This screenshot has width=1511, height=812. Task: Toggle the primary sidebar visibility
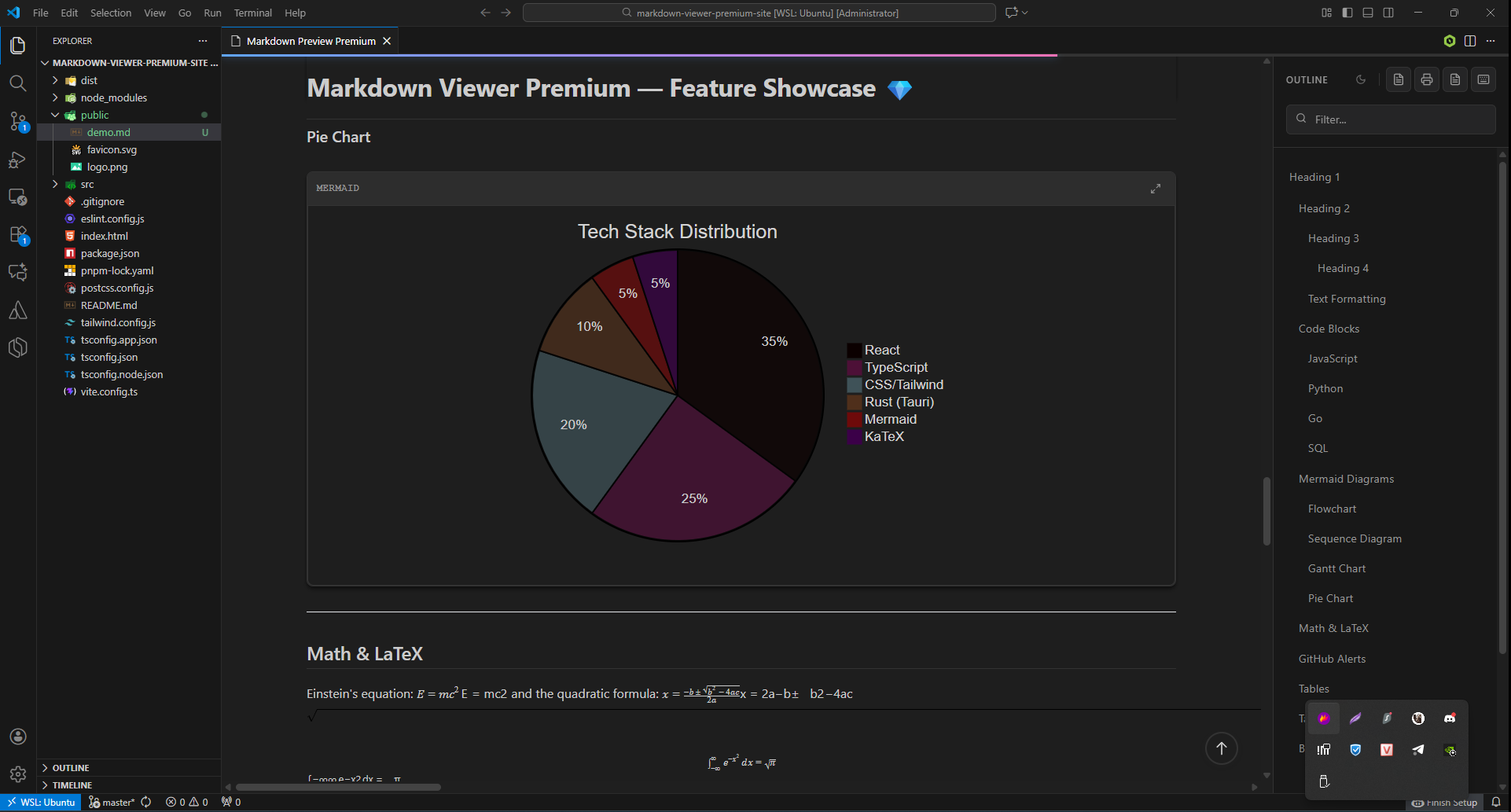pyautogui.click(x=1346, y=13)
